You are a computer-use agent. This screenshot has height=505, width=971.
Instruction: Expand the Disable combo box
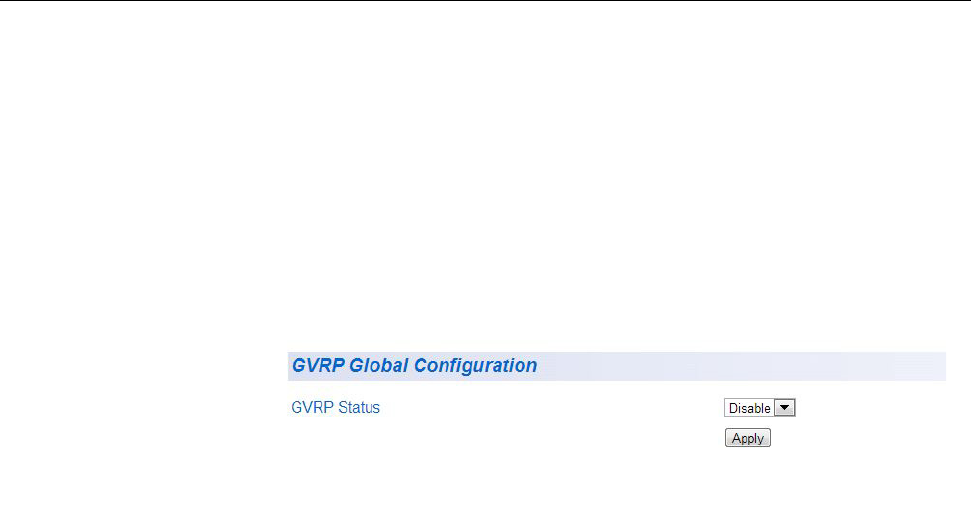coord(759,408)
